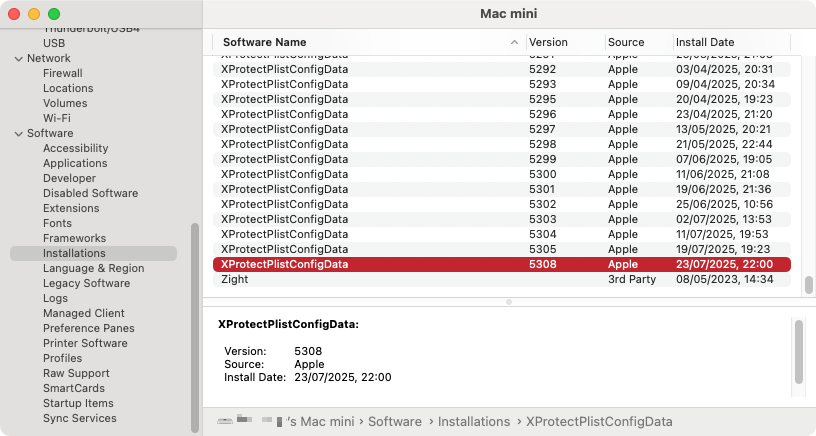Open Raw Support in sidebar

tap(76, 374)
